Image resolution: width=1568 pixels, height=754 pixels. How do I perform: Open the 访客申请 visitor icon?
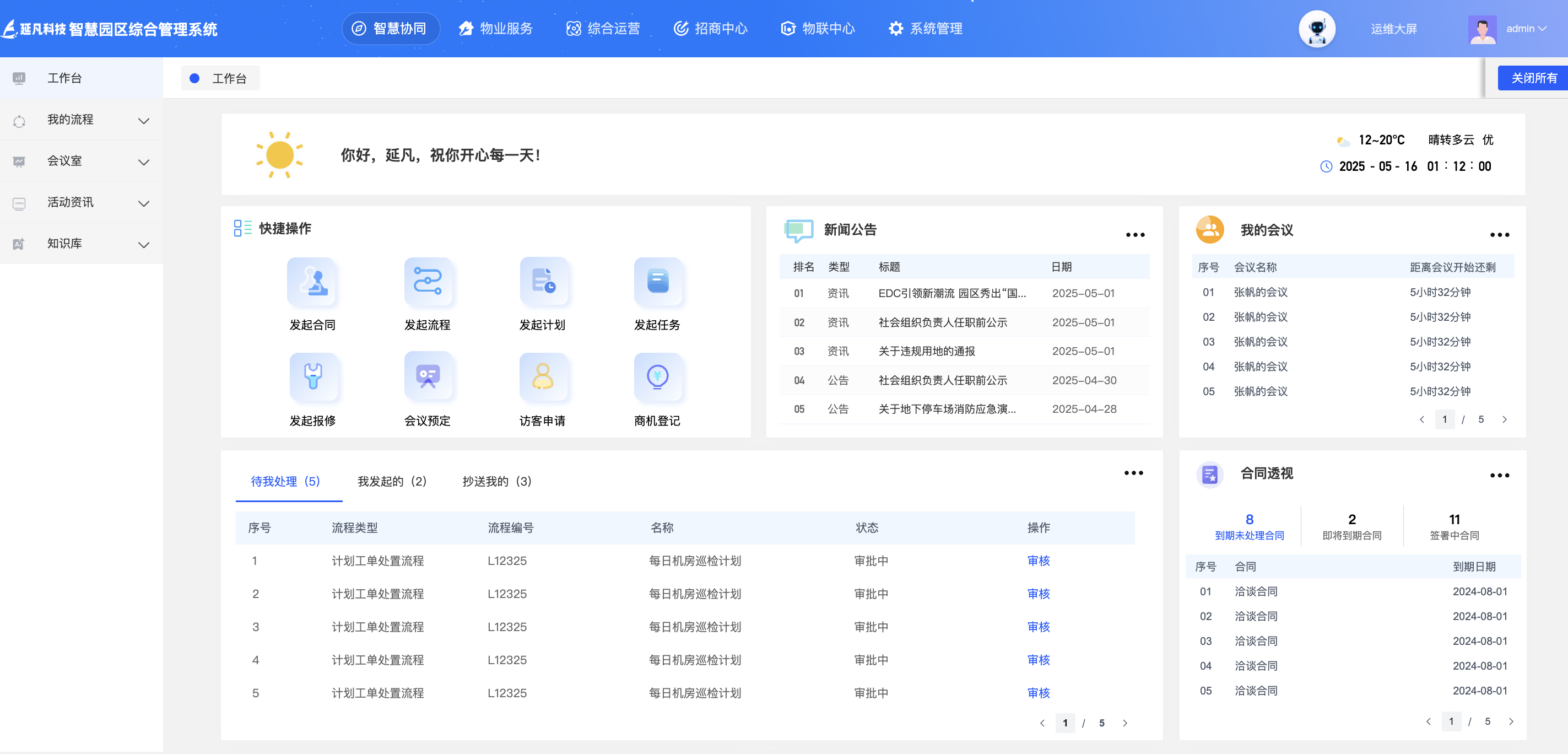tap(542, 377)
